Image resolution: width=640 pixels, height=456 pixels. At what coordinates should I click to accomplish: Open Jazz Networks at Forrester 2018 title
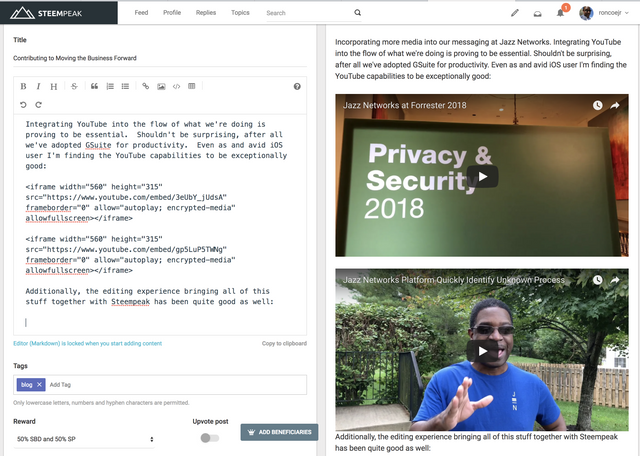click(404, 105)
